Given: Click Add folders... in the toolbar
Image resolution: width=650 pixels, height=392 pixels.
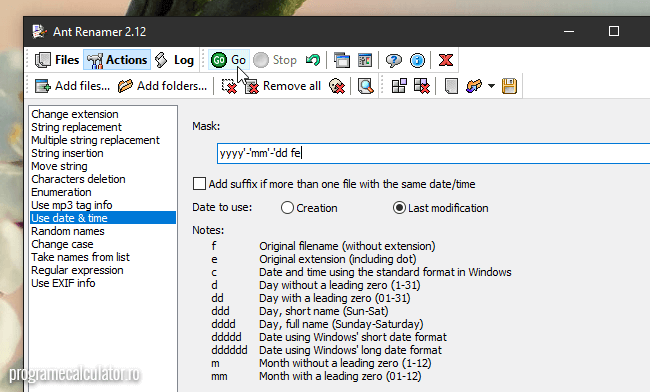Looking at the screenshot, I should [162, 86].
